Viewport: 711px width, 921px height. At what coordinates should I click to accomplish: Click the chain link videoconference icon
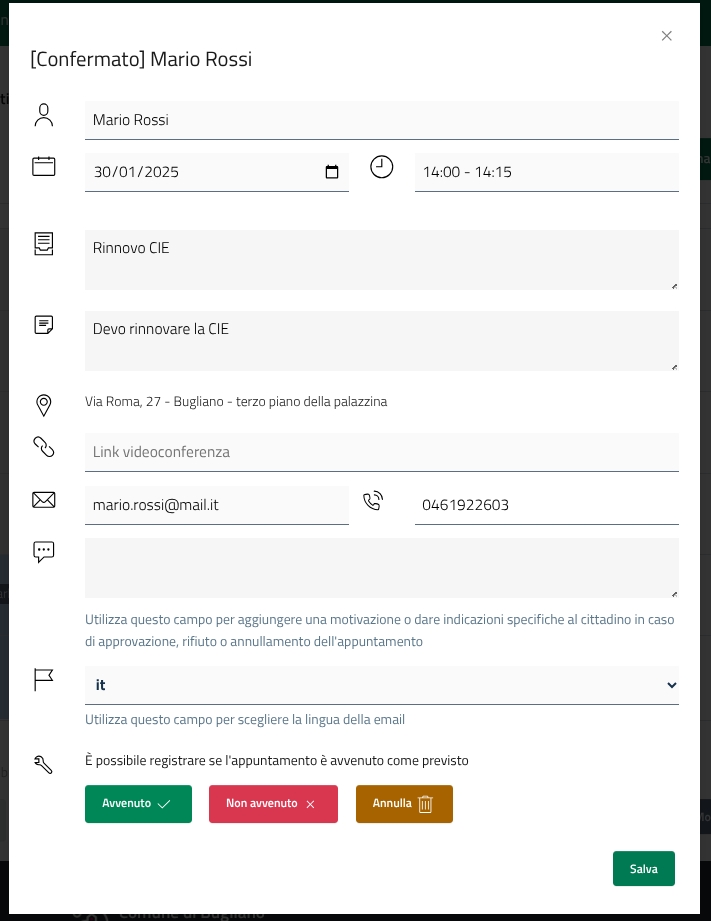pyautogui.click(x=43, y=447)
